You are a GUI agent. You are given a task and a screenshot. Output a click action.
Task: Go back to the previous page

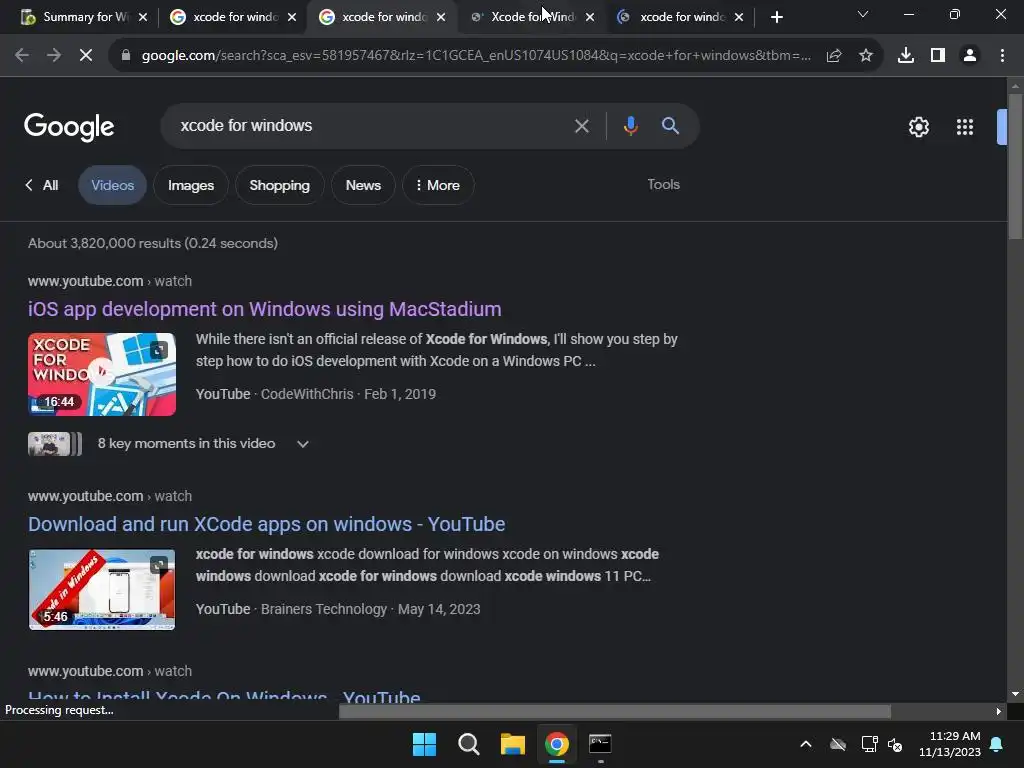tap(22, 56)
